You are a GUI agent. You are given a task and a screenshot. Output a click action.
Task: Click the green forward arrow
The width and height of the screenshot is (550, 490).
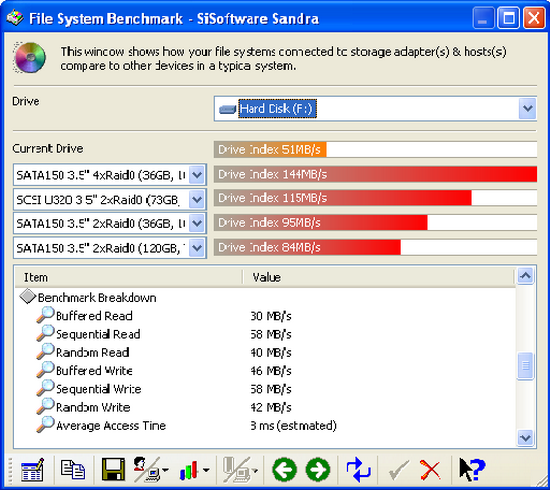(318, 470)
